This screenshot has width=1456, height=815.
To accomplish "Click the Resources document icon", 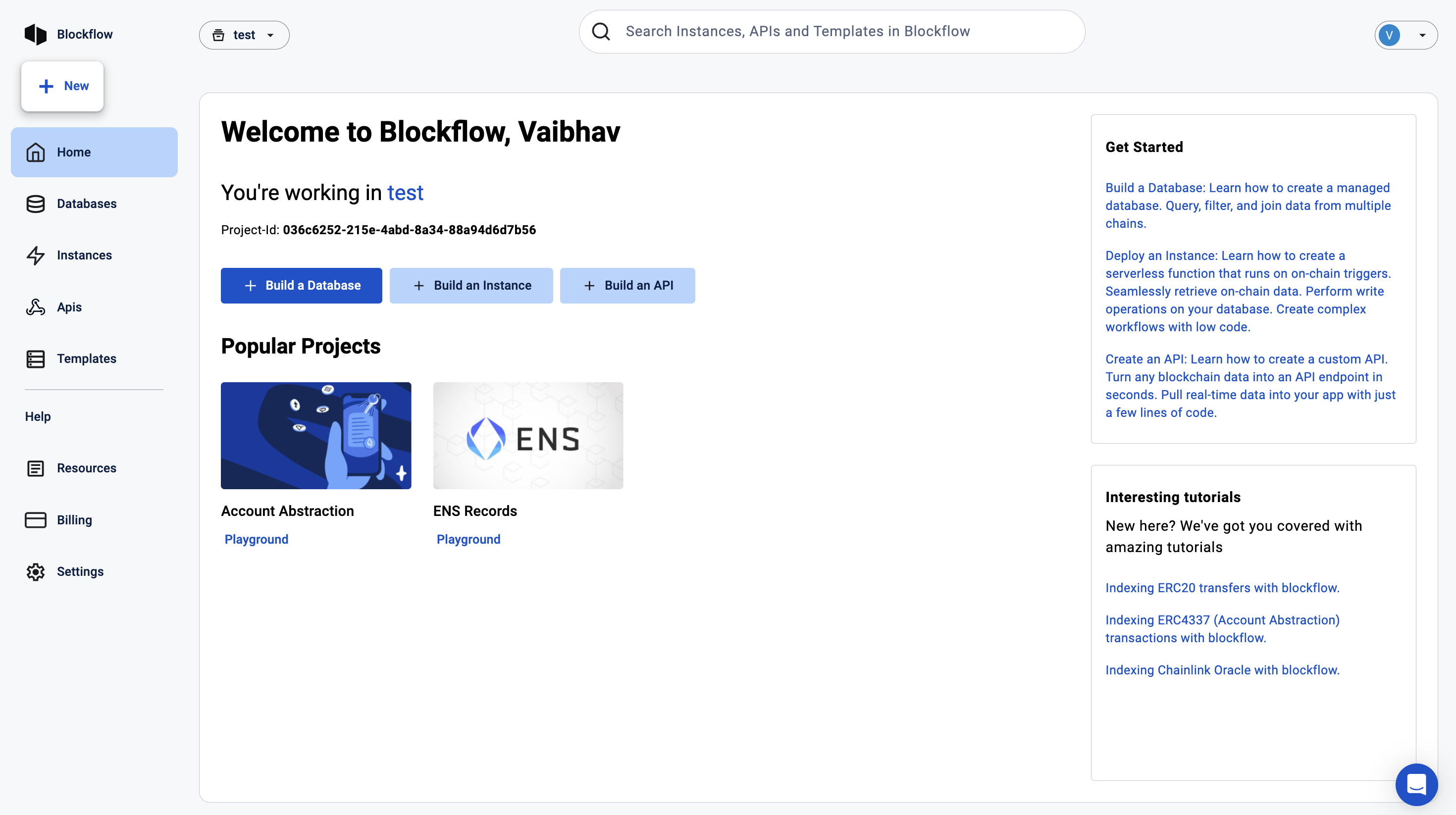I will [x=36, y=468].
